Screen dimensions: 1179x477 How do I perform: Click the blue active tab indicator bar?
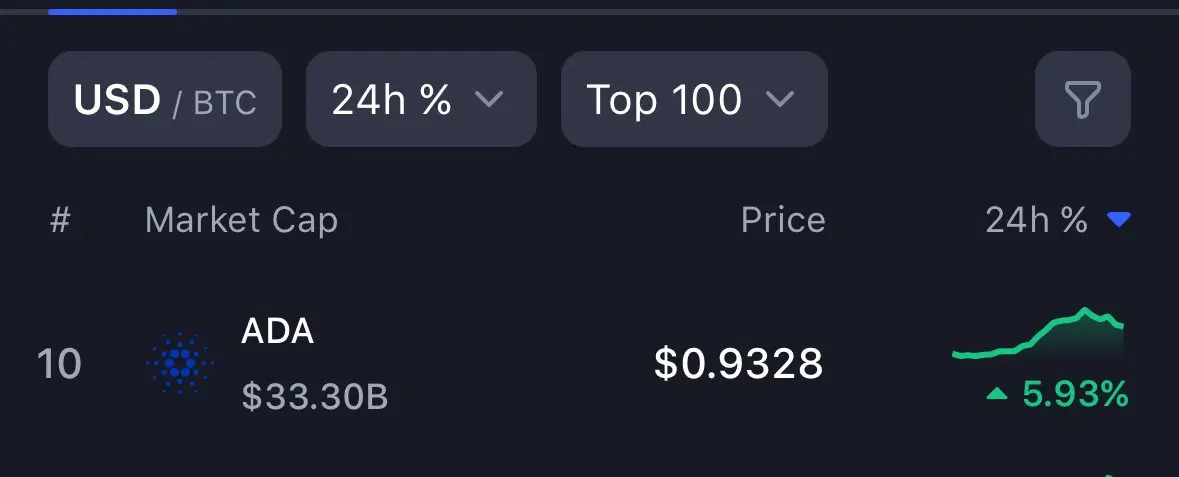pos(113,12)
